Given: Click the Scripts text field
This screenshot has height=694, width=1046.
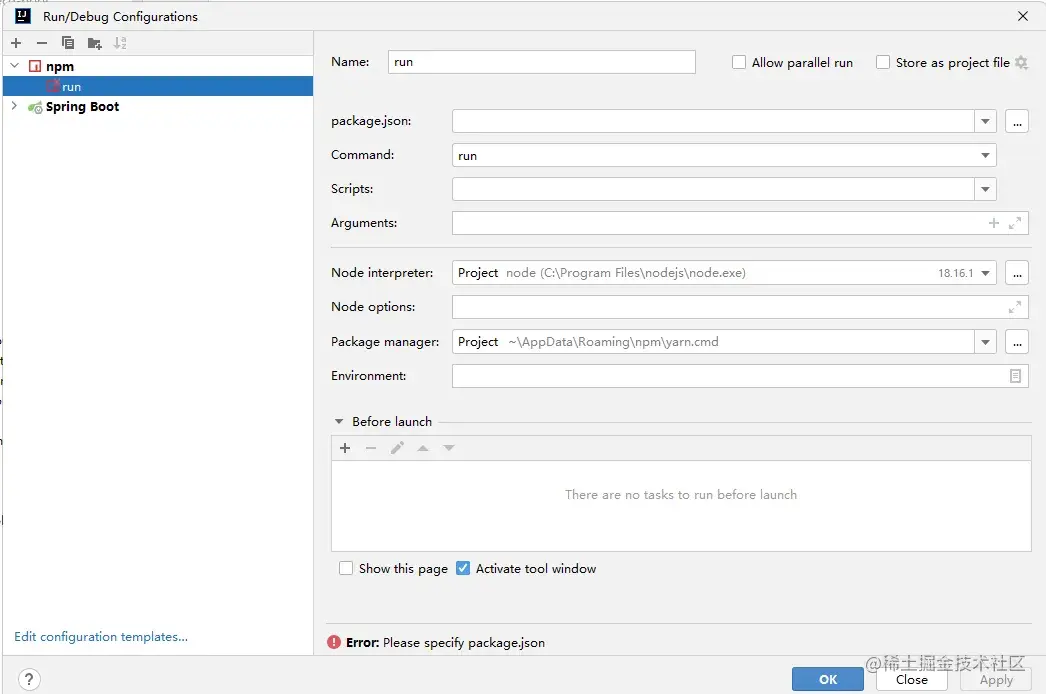Looking at the screenshot, I should [x=713, y=190].
